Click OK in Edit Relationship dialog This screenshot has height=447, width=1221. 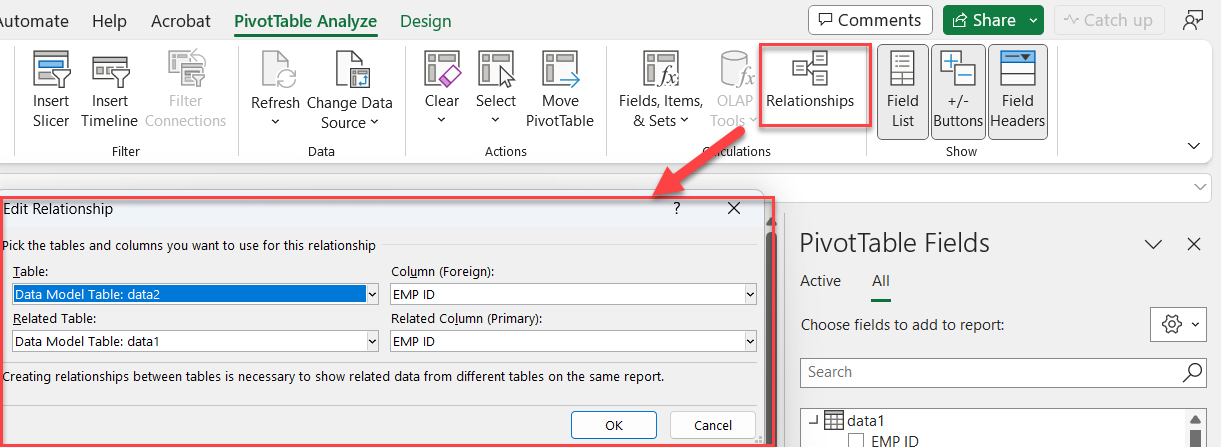coord(614,425)
